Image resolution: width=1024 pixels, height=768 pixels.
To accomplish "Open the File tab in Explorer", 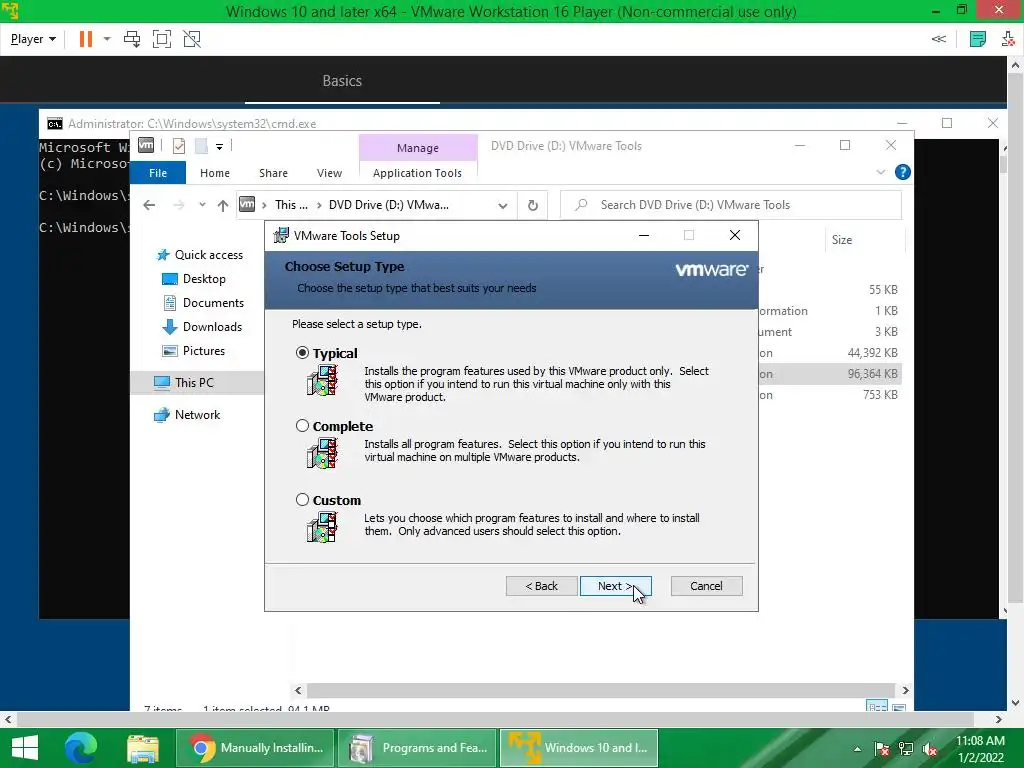I will pyautogui.click(x=158, y=173).
